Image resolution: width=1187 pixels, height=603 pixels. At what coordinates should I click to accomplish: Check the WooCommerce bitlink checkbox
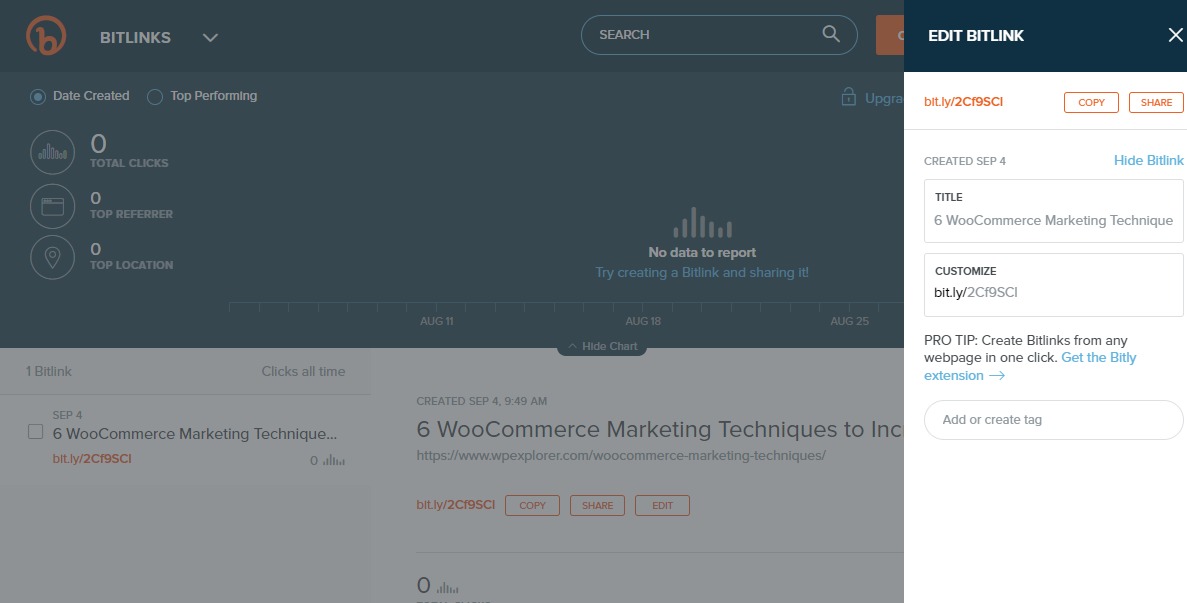pyautogui.click(x=36, y=432)
